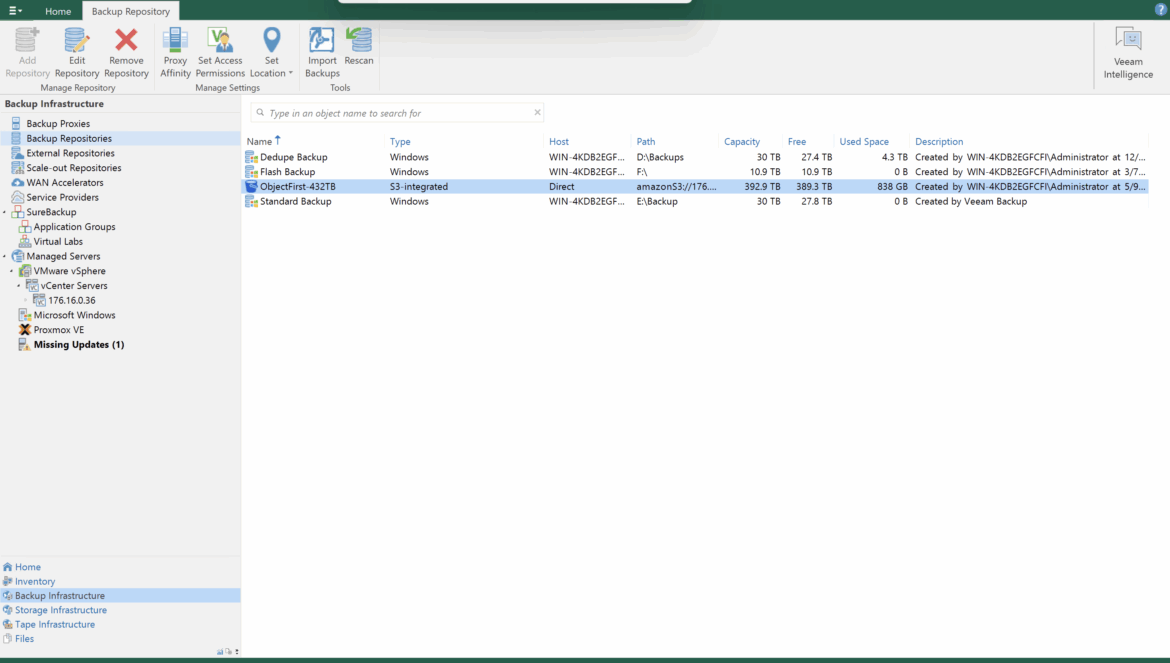Select Microsoft Windows managed servers
This screenshot has width=1170, height=663.
(x=74, y=315)
